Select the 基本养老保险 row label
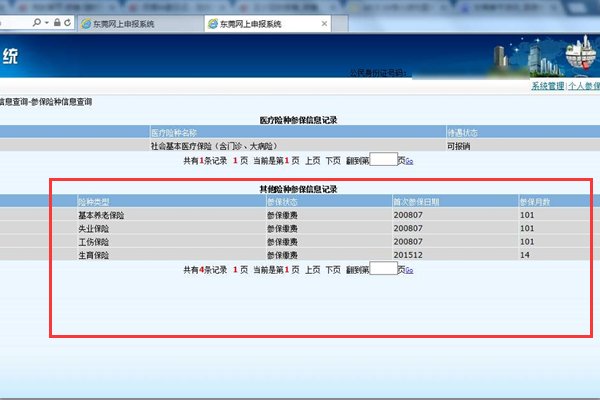Viewport: 600px width, 400px height. [x=101, y=215]
